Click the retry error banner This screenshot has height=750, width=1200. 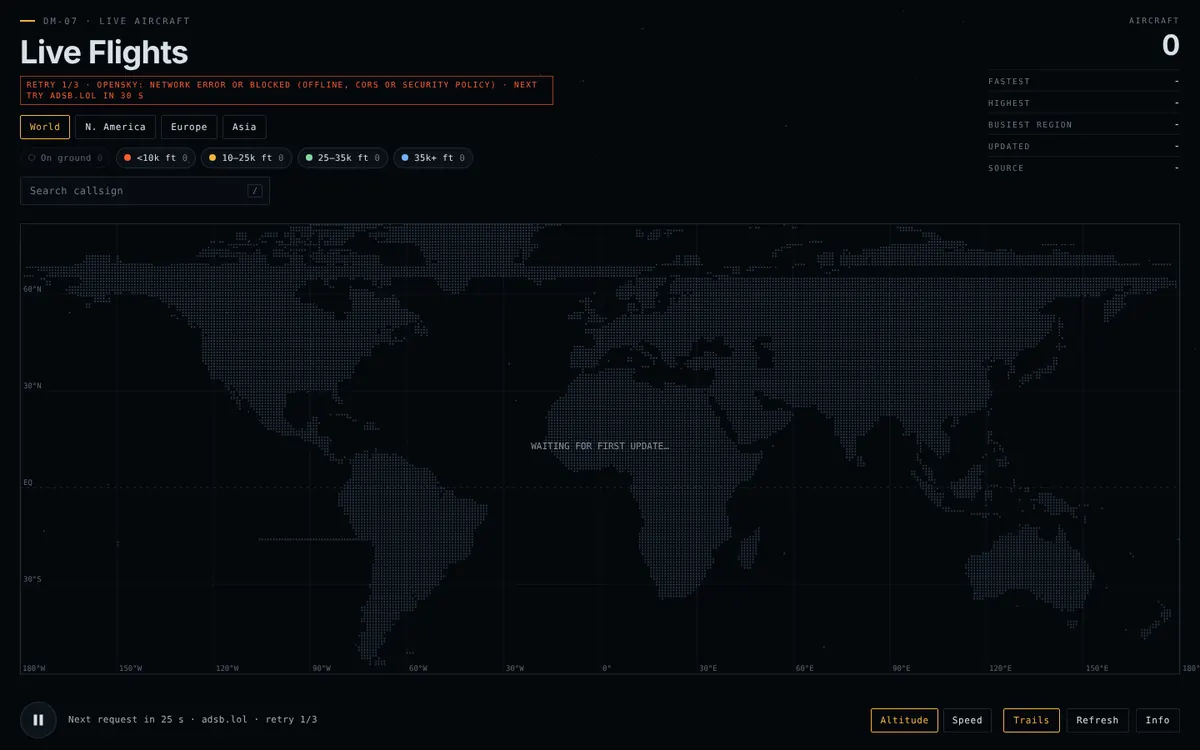(x=286, y=91)
